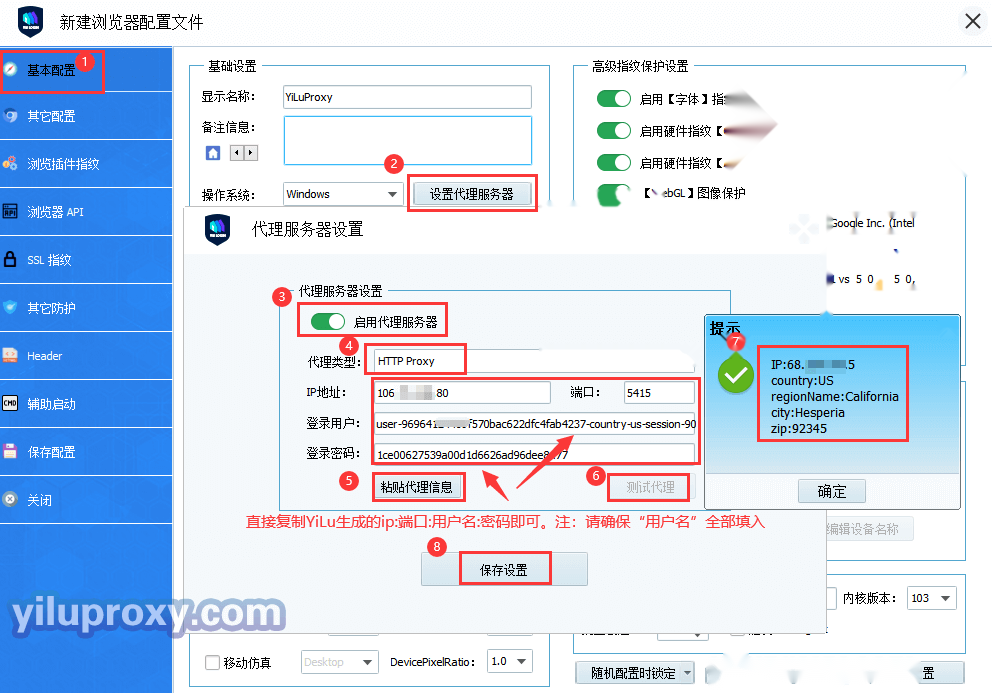
Task: Click the 登录用户 input field
Action: click(x=535, y=423)
